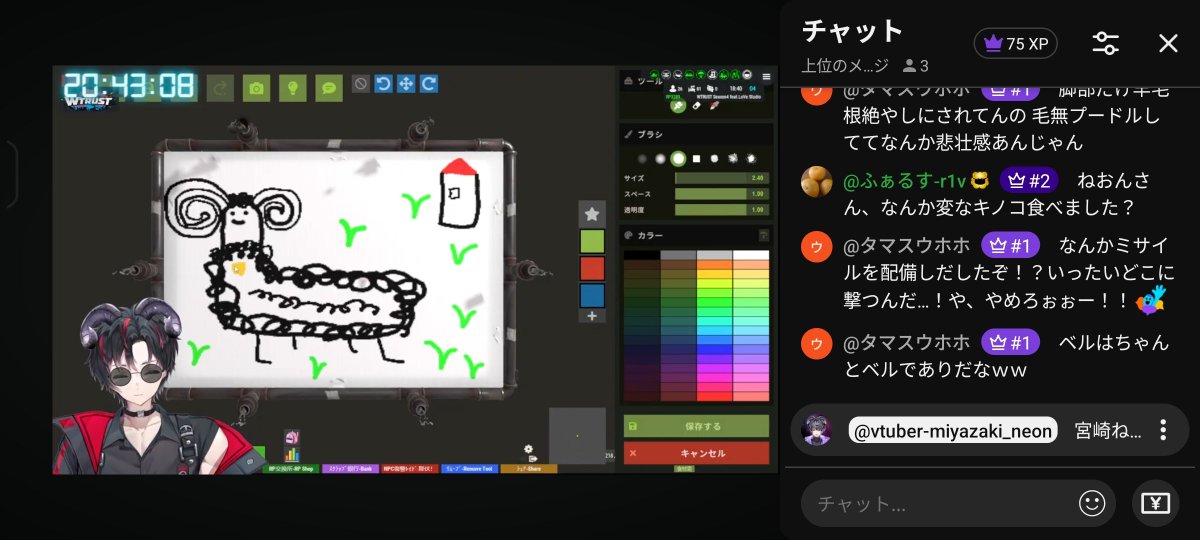The width and height of the screenshot is (1200, 540).
Task: Click the star favorites icon above swatches
Action: click(592, 213)
